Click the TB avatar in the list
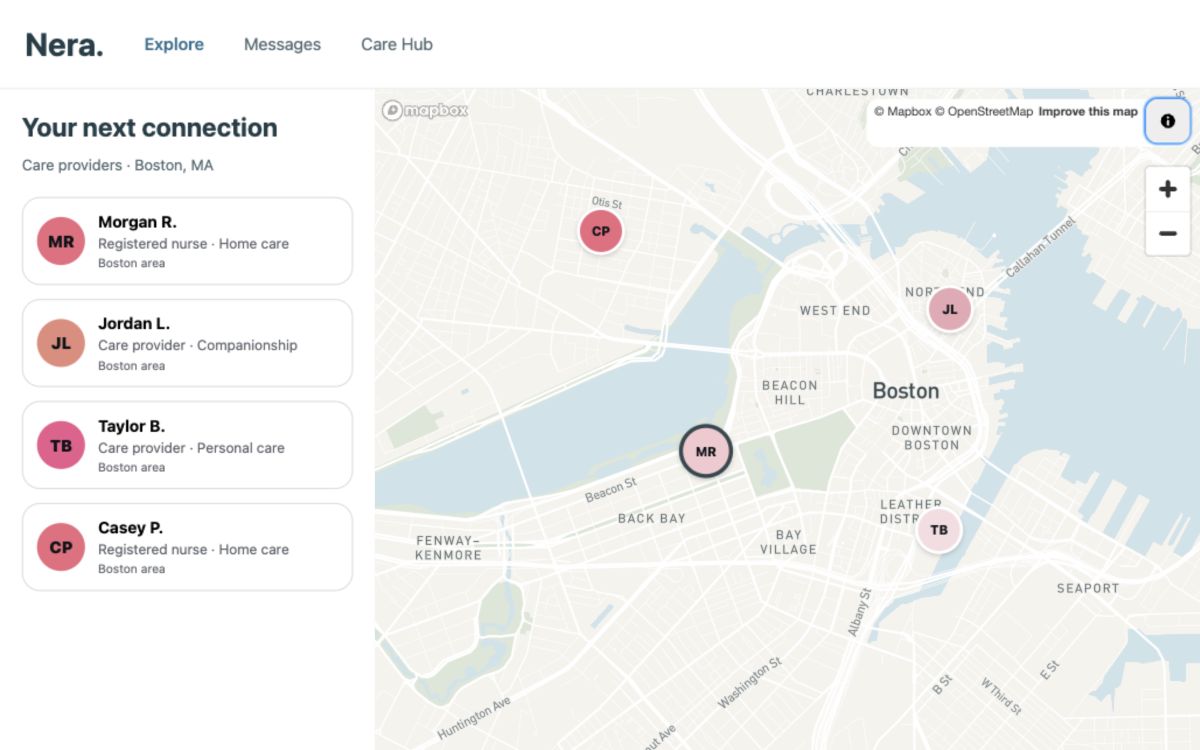 pos(61,445)
